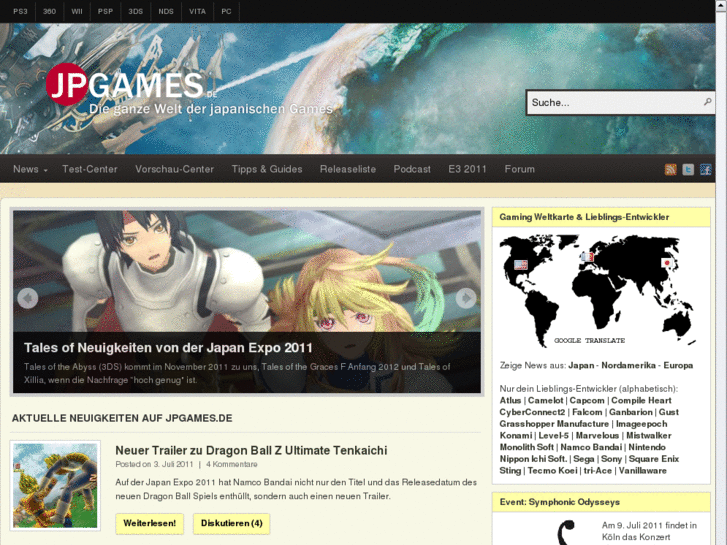Open the Dragon Ball article thumbnail
Viewport: 727px width, 545px height.
pyautogui.click(x=55, y=486)
